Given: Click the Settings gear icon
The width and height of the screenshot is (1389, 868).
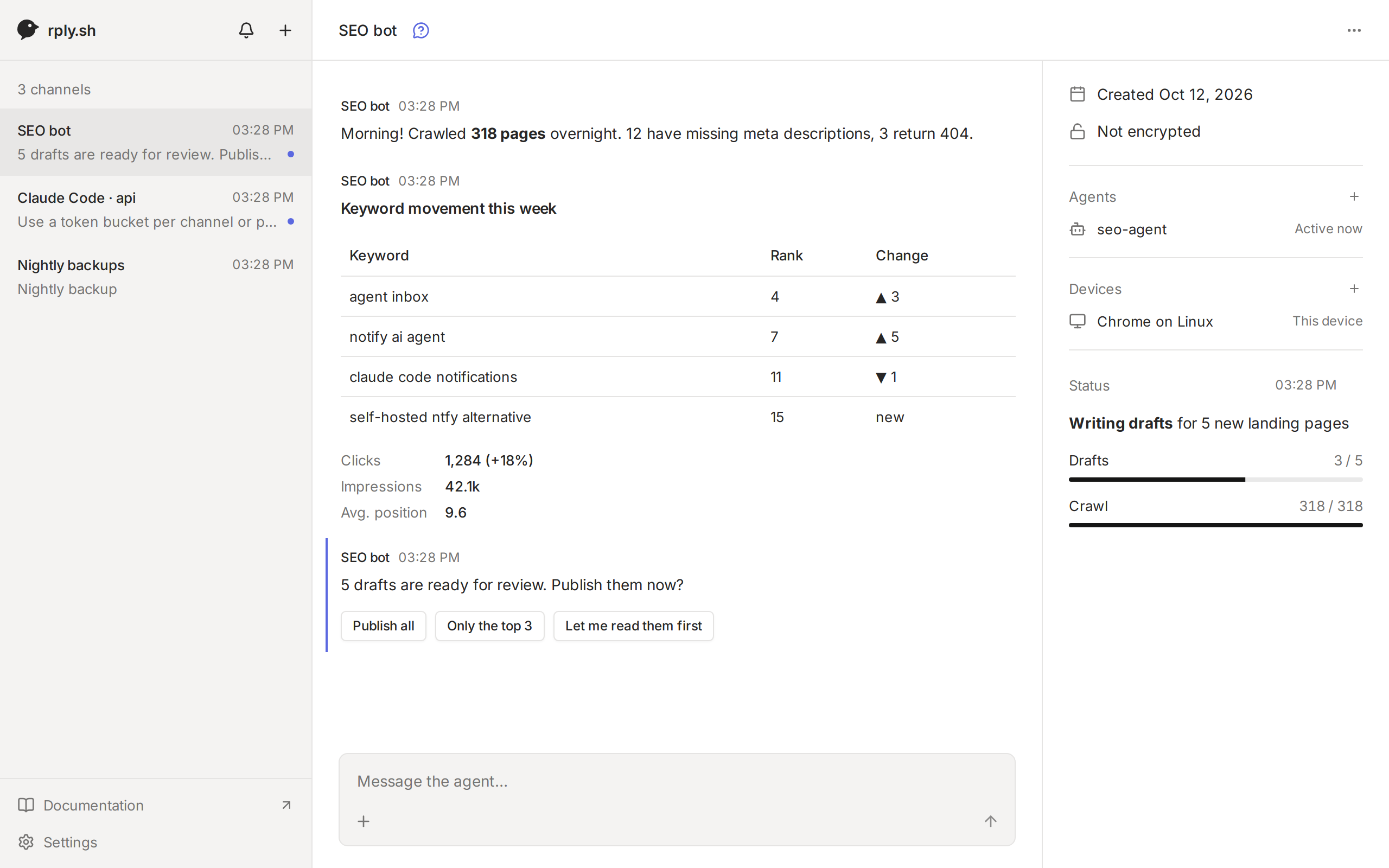Looking at the screenshot, I should (26, 842).
